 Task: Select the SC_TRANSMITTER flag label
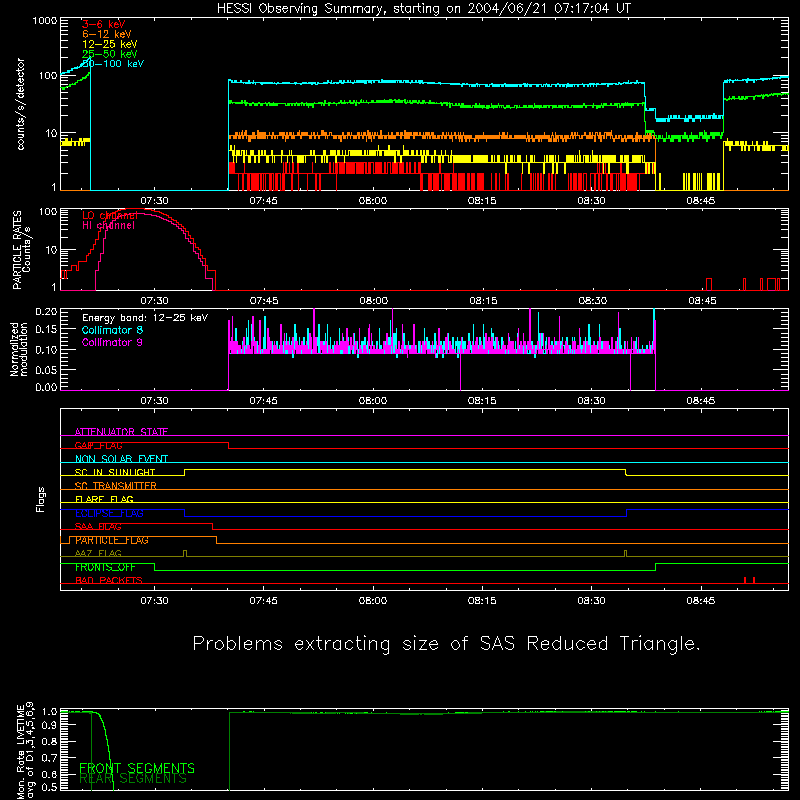(116, 486)
